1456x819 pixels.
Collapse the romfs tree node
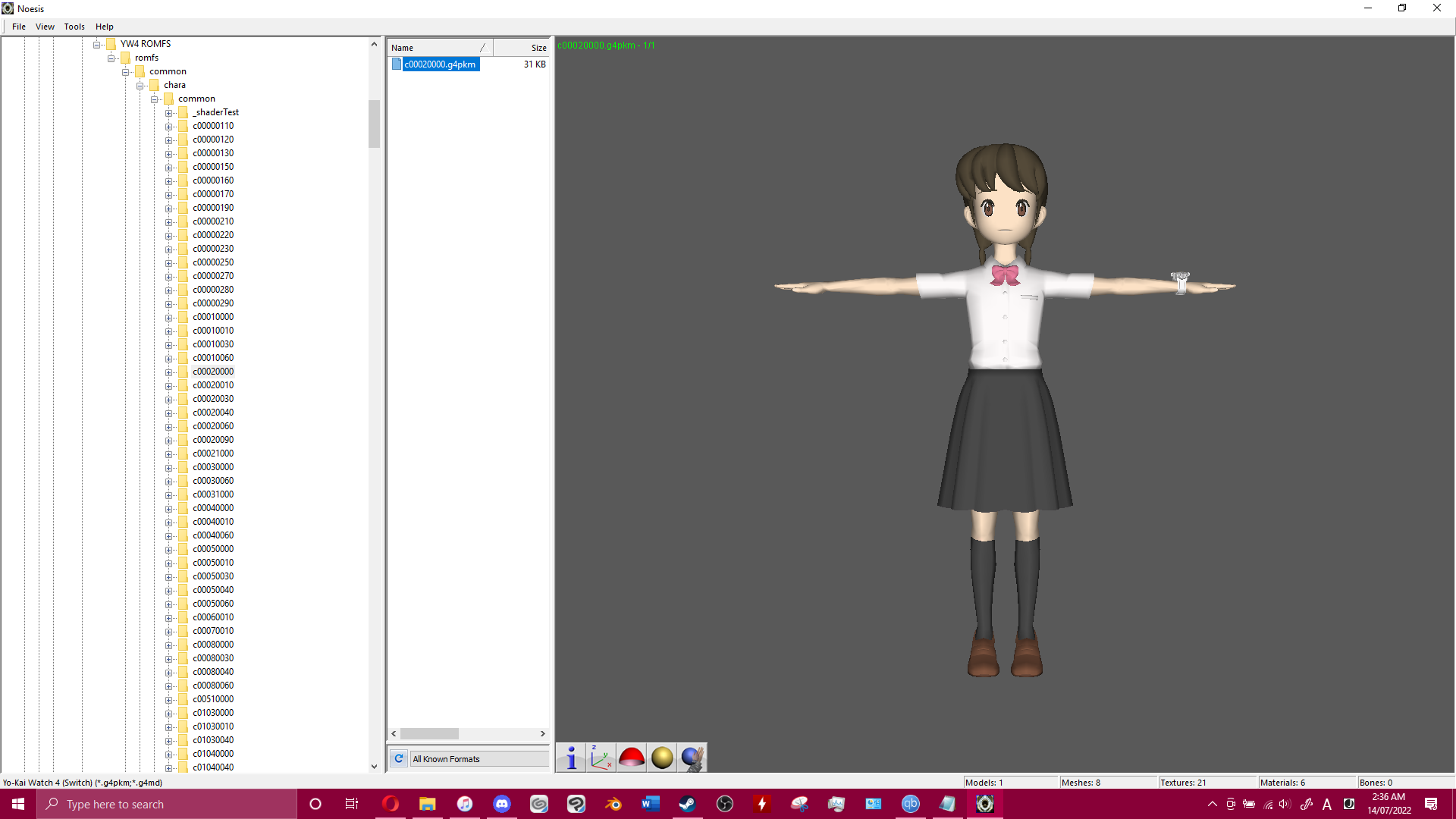click(x=111, y=58)
